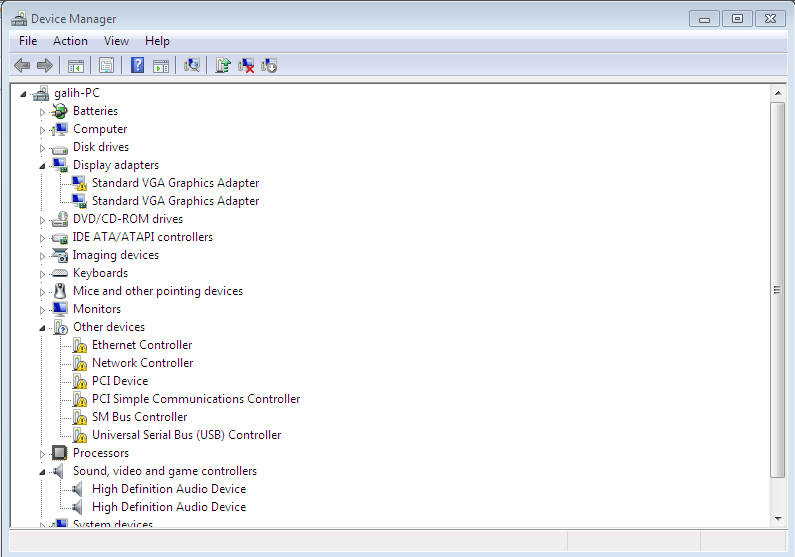The width and height of the screenshot is (795, 557).
Task: Collapse the Display adapters node
Action: (x=42, y=166)
